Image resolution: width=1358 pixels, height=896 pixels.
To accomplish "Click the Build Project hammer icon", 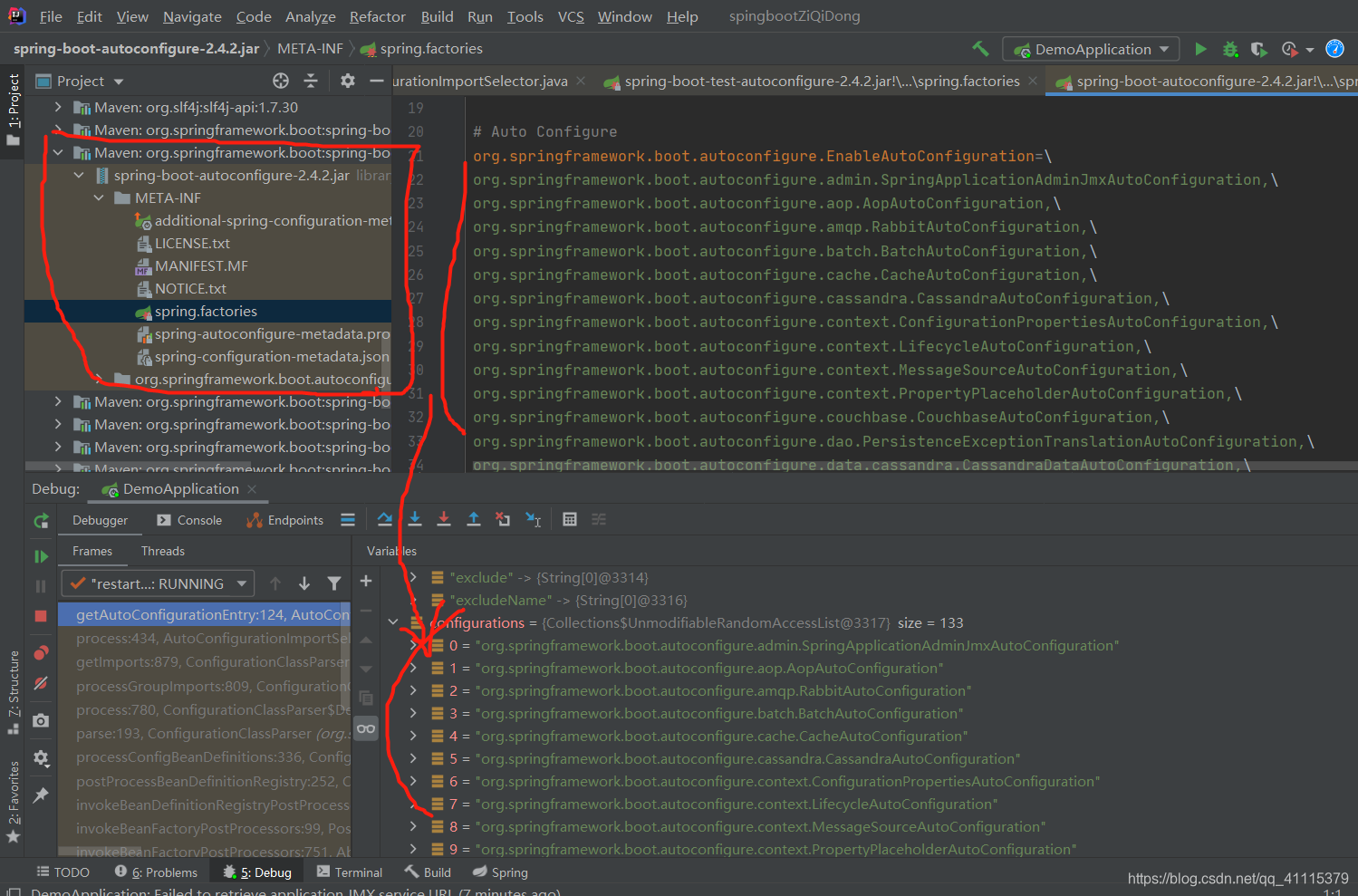I will (x=980, y=49).
